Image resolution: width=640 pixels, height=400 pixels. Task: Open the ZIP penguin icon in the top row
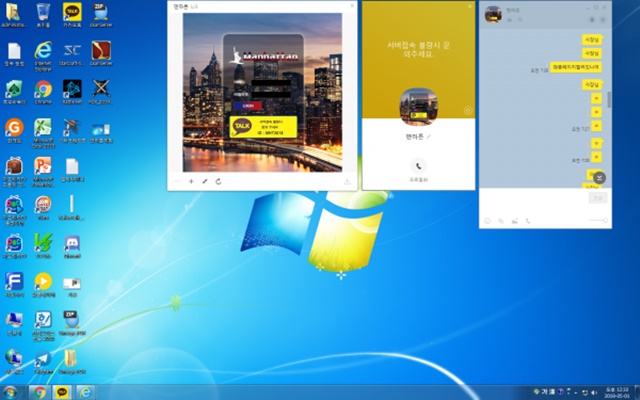coord(101,13)
